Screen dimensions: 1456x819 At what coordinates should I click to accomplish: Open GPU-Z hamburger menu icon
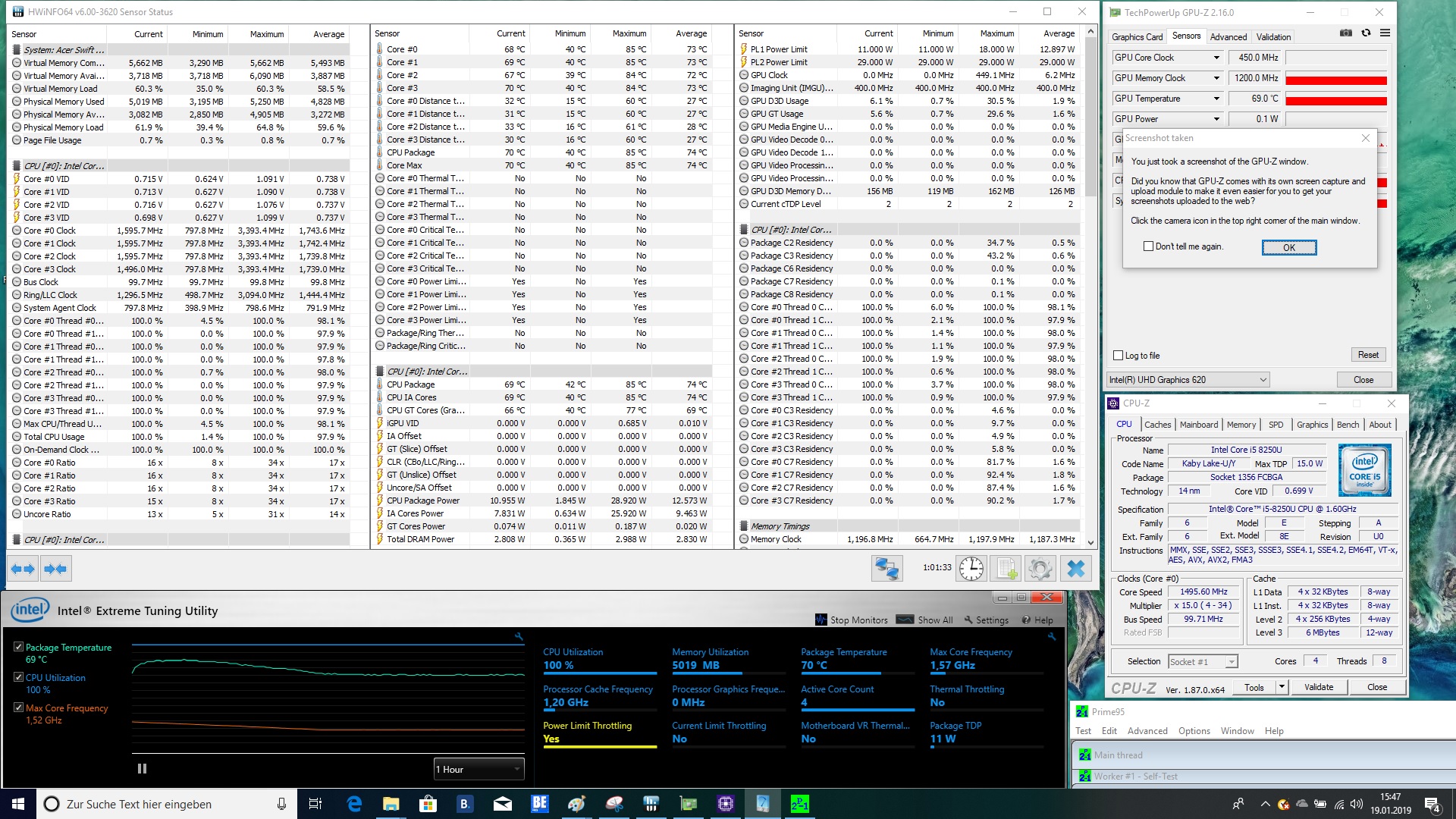point(1385,33)
